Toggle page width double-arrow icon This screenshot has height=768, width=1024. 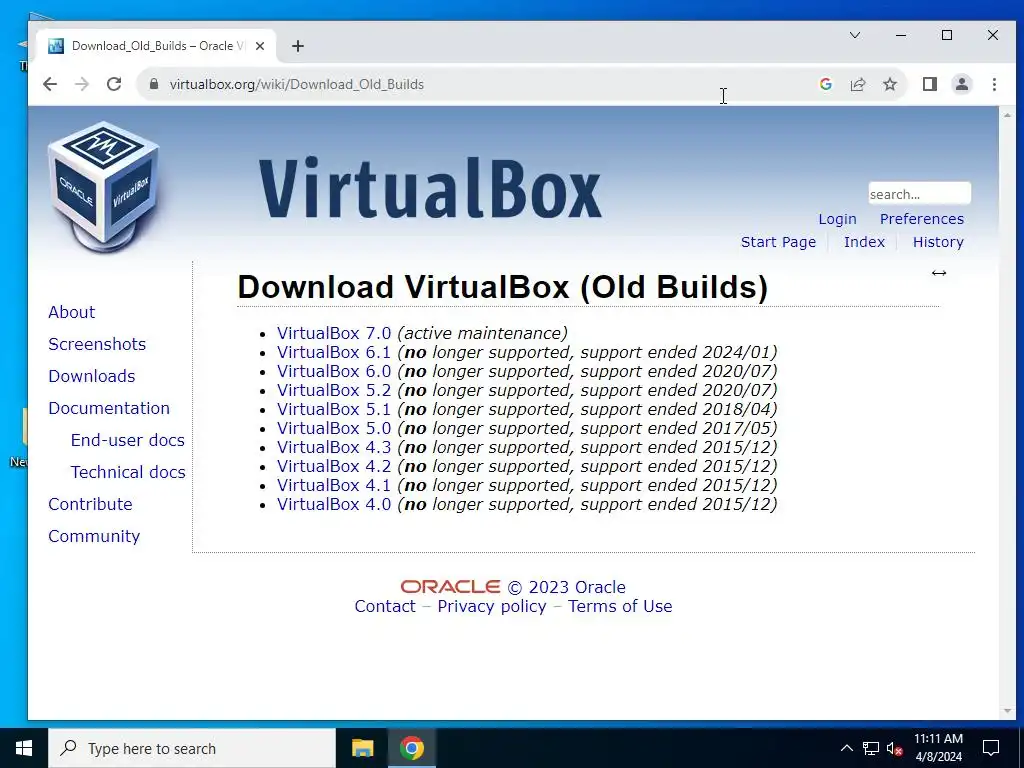click(938, 273)
